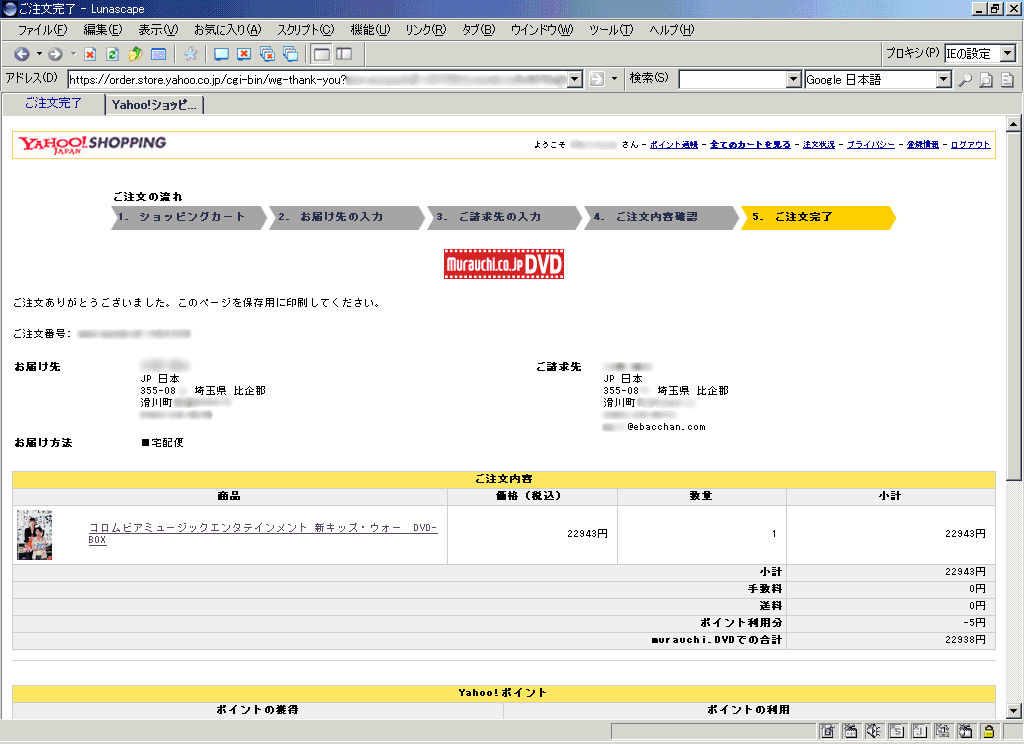
Task: Toggle the sidebar panel layout icon
Action: click(344, 54)
